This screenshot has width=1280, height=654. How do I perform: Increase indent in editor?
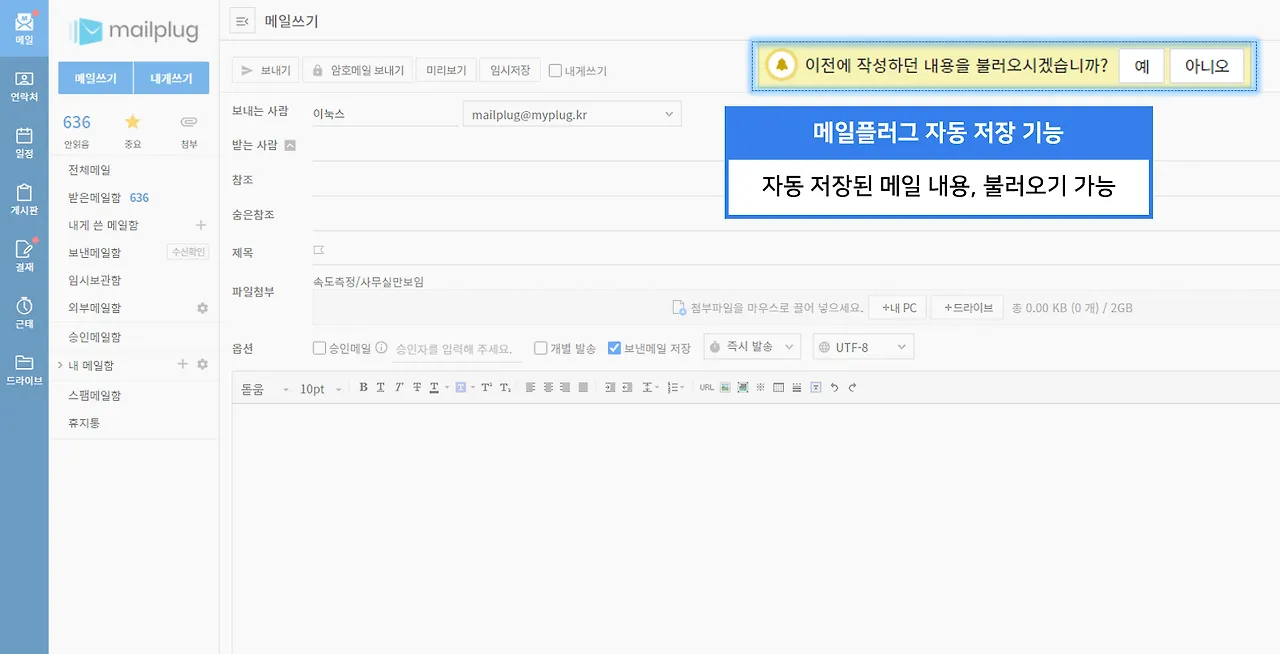tap(610, 387)
